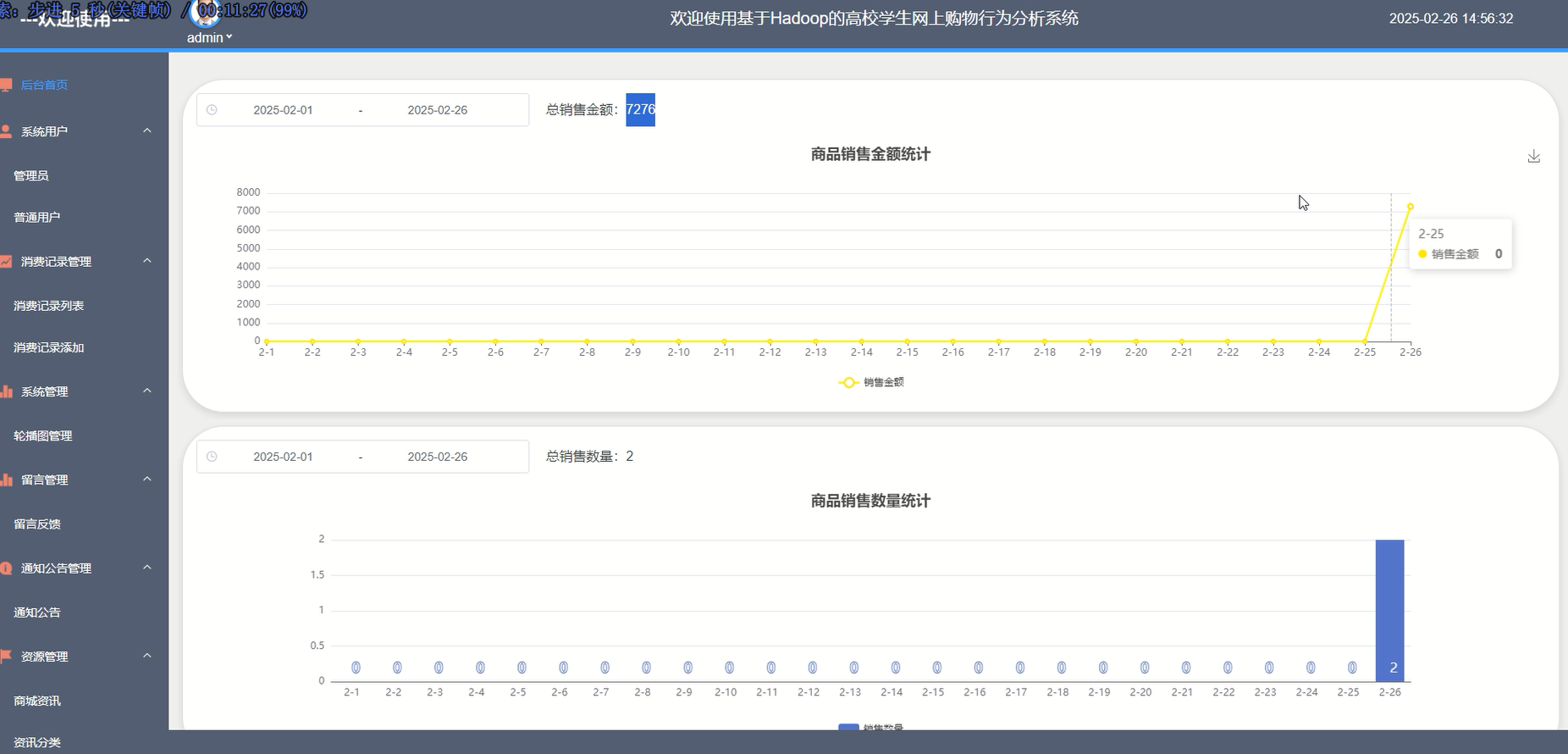1568x754 pixels.
Task: Click the clock icon in sales quantity date range
Action: [x=212, y=457]
